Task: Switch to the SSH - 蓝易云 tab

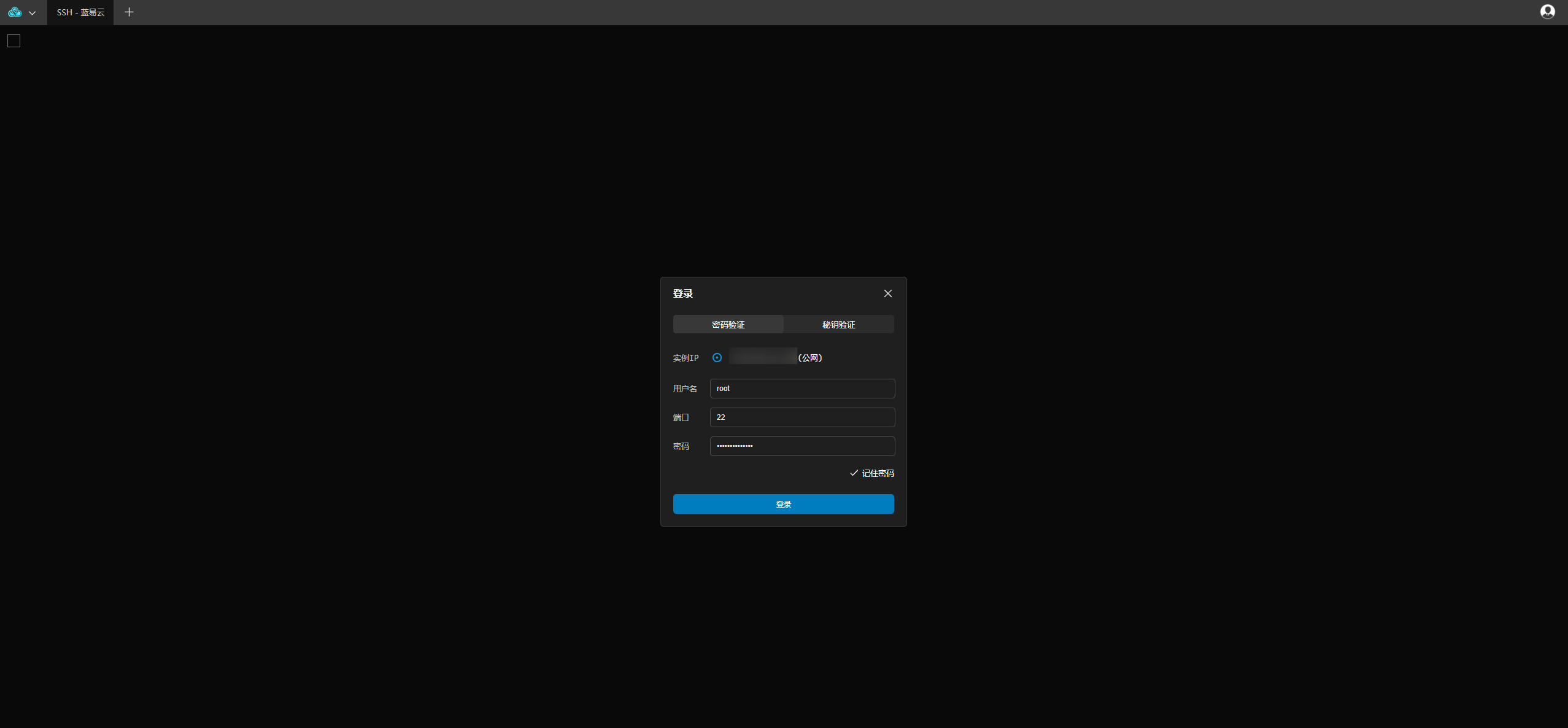Action: 80,12
